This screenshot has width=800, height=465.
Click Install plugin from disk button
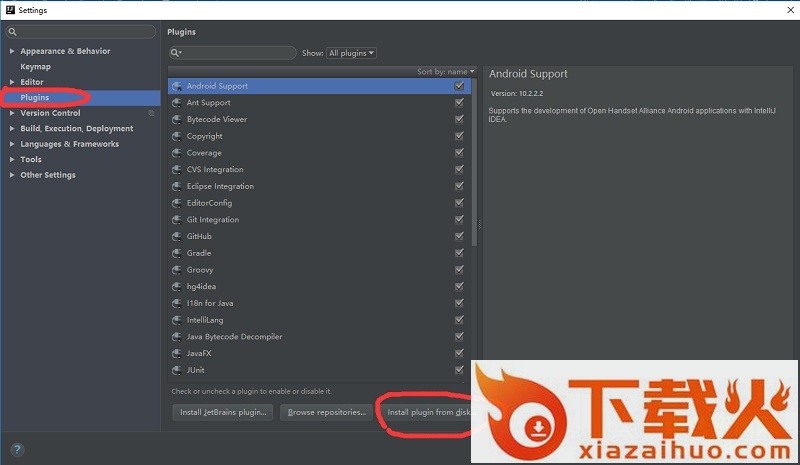tap(427, 412)
